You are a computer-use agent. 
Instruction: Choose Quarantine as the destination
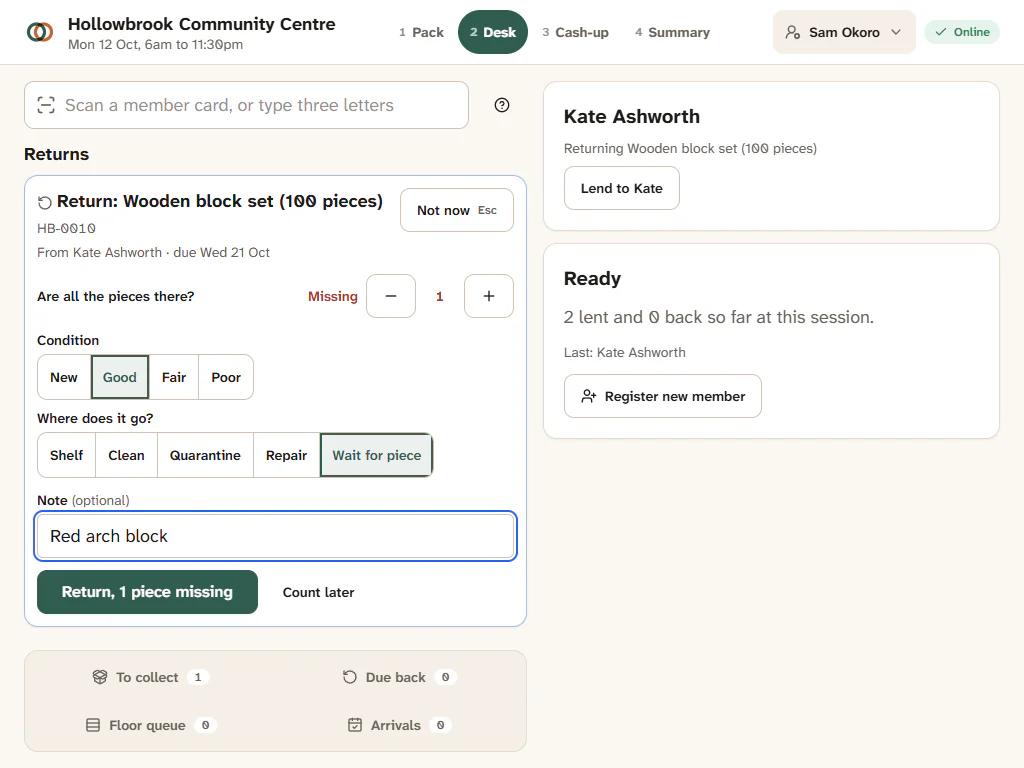[x=205, y=455]
